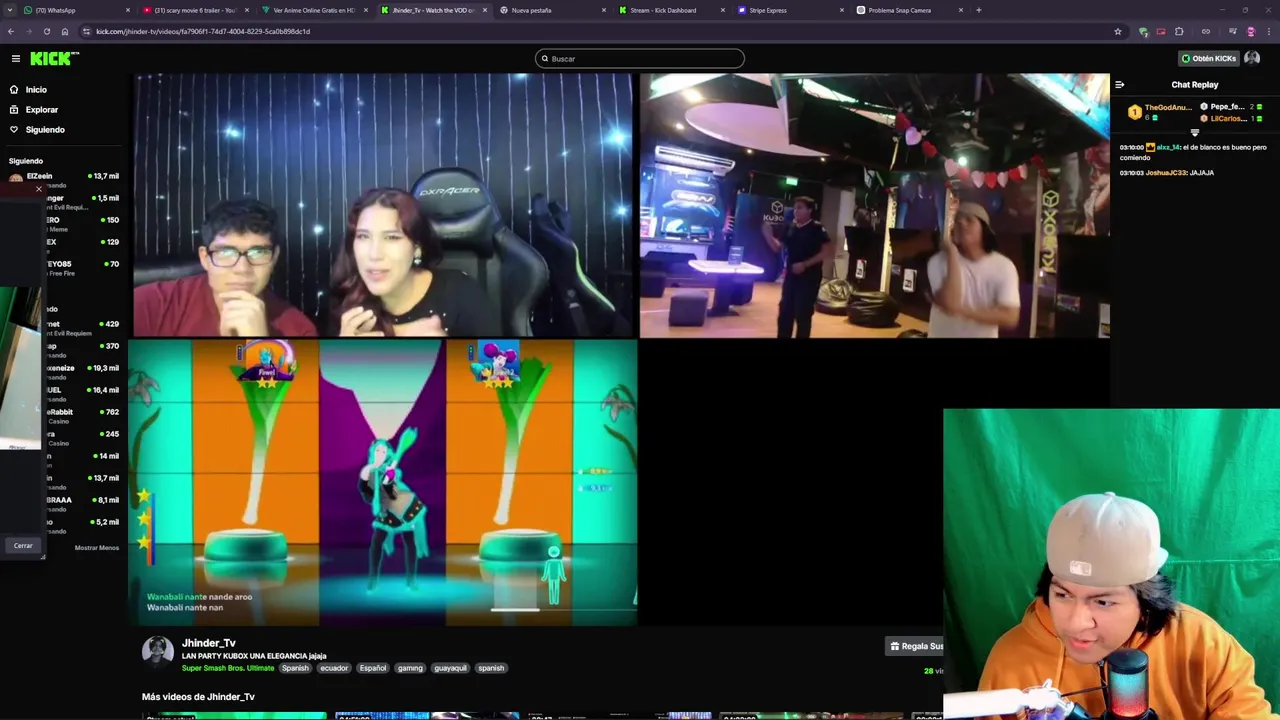The width and height of the screenshot is (1280, 720).
Task: Click the browser back arrow
Action: click(11, 31)
